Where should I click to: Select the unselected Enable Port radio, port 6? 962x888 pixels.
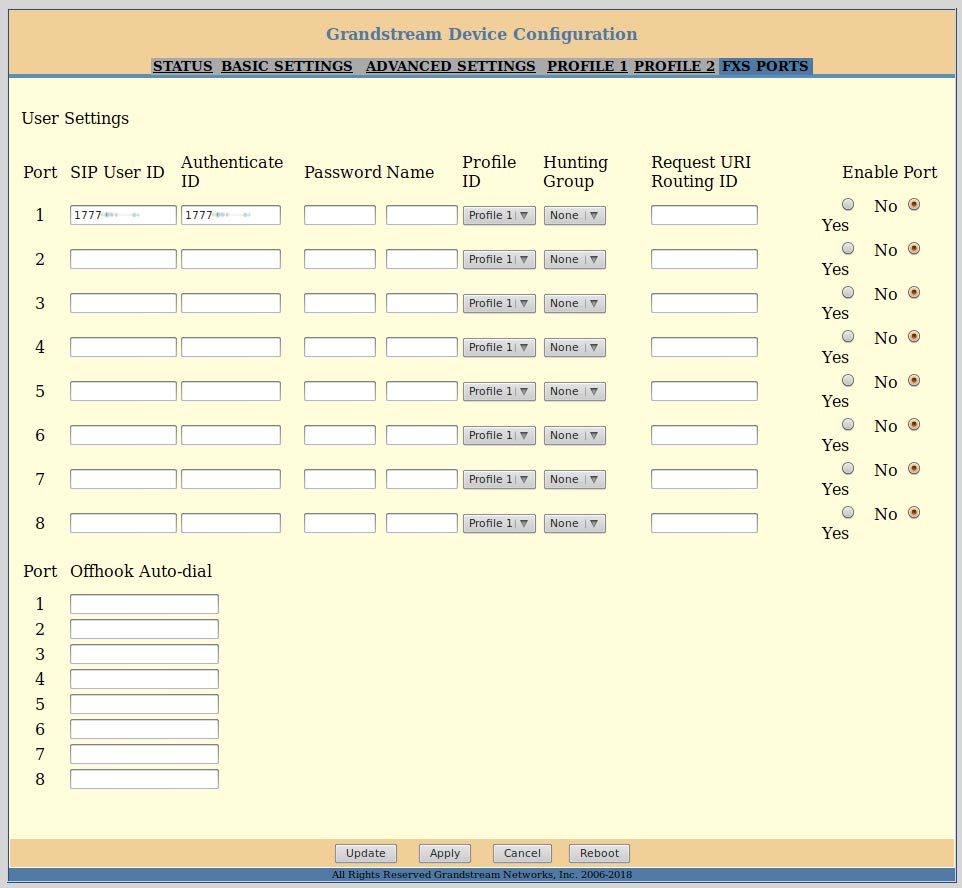pos(848,424)
